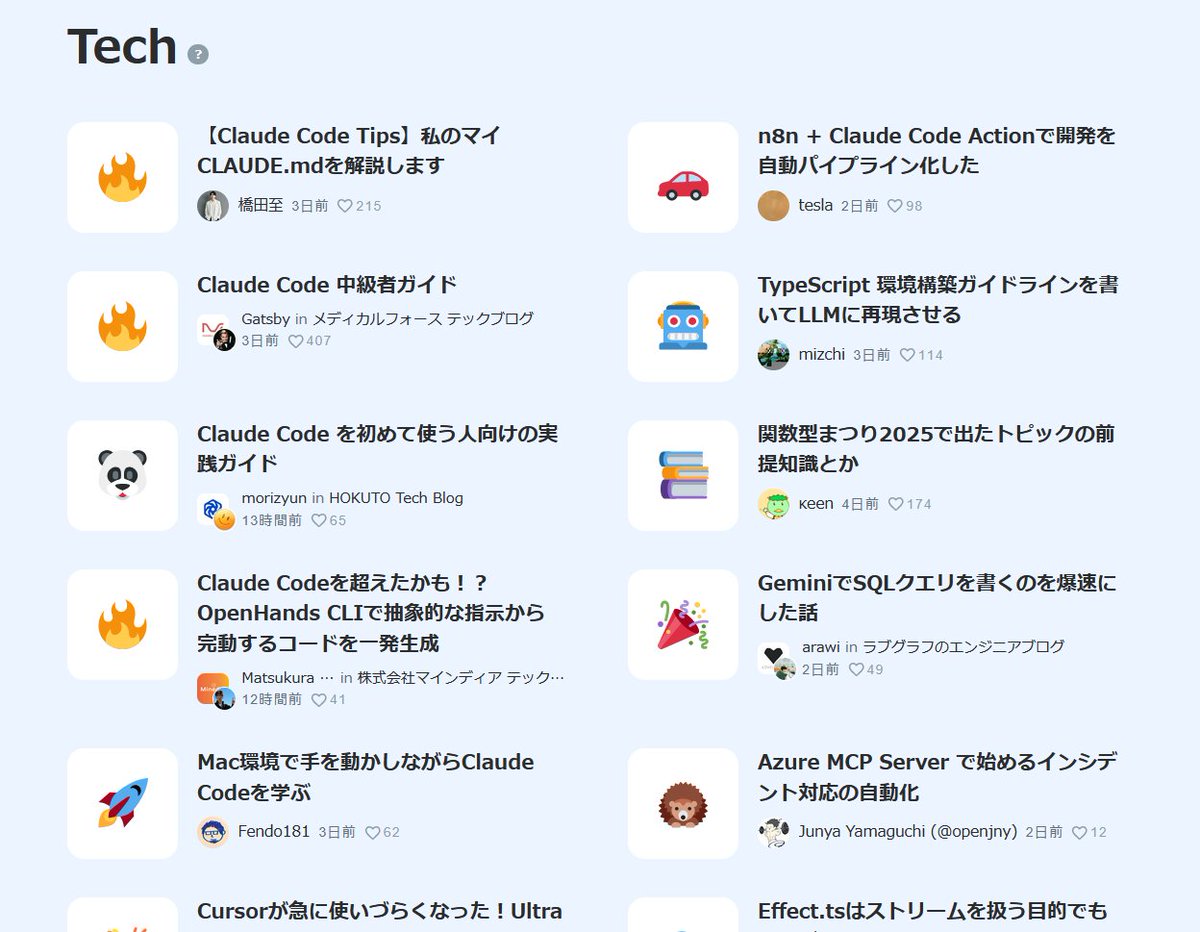The height and width of the screenshot is (932, 1200).
Task: Click author name Fendo181
Action: point(274,832)
